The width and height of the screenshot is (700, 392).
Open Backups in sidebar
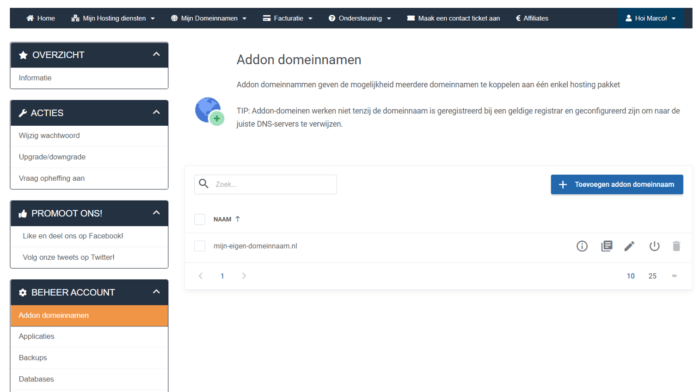pyautogui.click(x=89, y=358)
